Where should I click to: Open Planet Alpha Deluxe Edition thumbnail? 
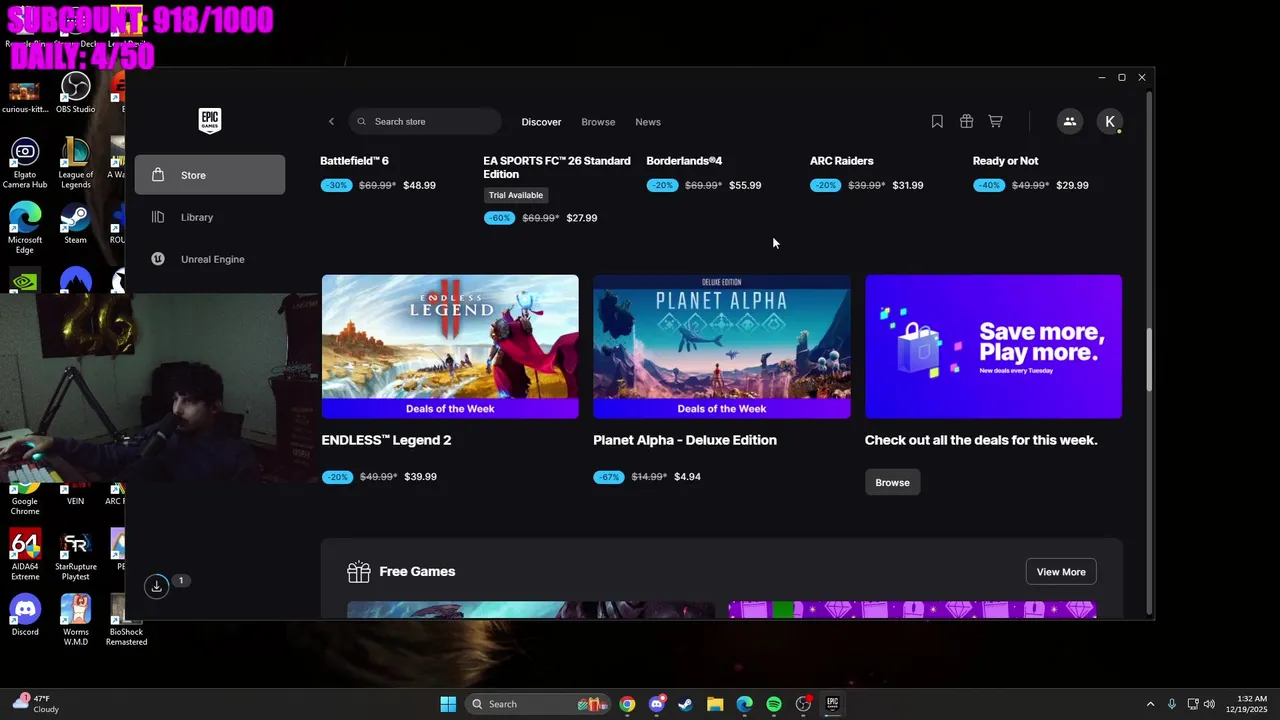[x=722, y=346]
